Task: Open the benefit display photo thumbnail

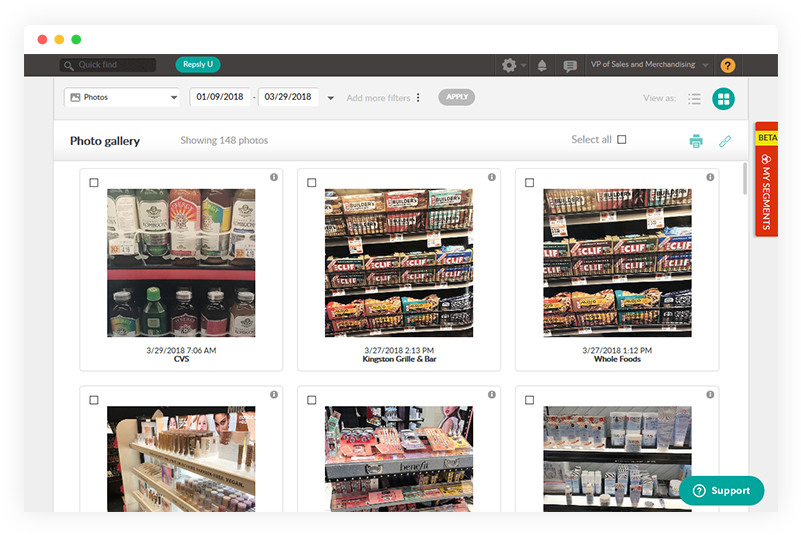Action: [399, 459]
